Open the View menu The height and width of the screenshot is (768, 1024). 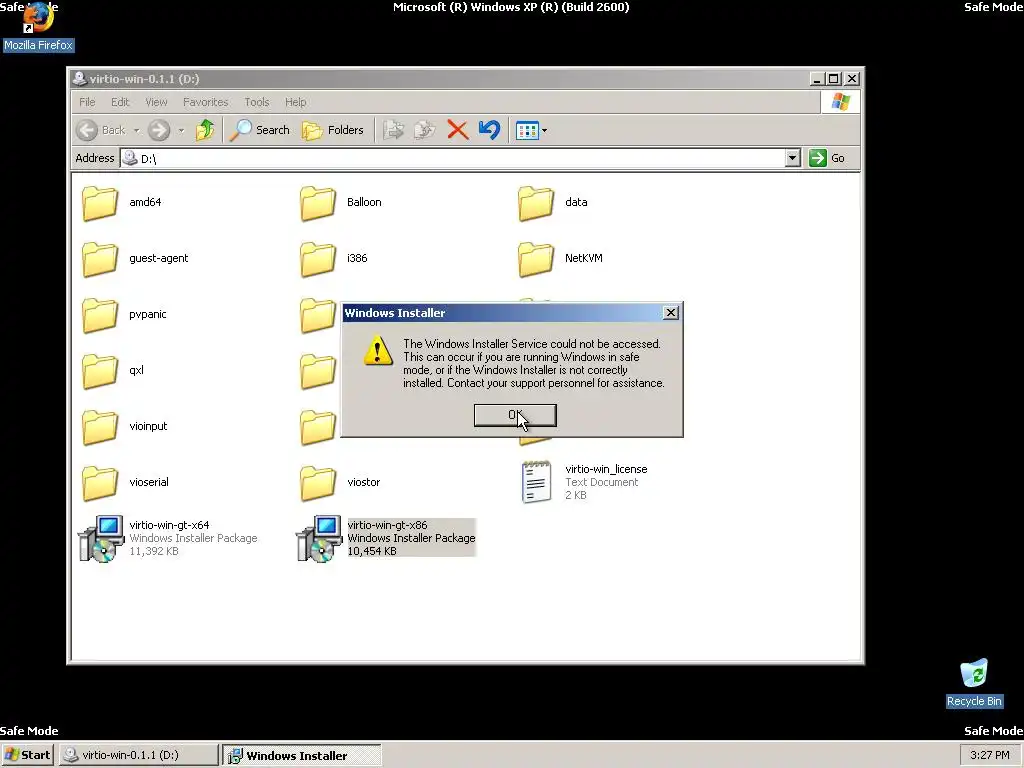click(x=156, y=102)
